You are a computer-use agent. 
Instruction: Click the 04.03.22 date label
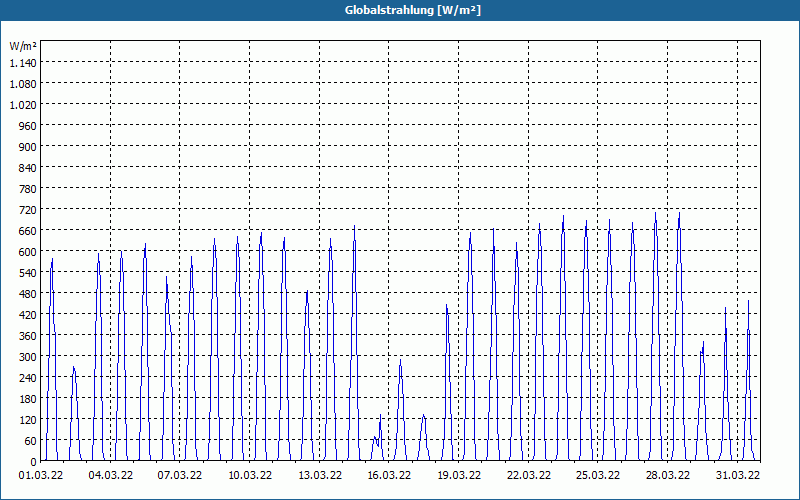point(111,476)
